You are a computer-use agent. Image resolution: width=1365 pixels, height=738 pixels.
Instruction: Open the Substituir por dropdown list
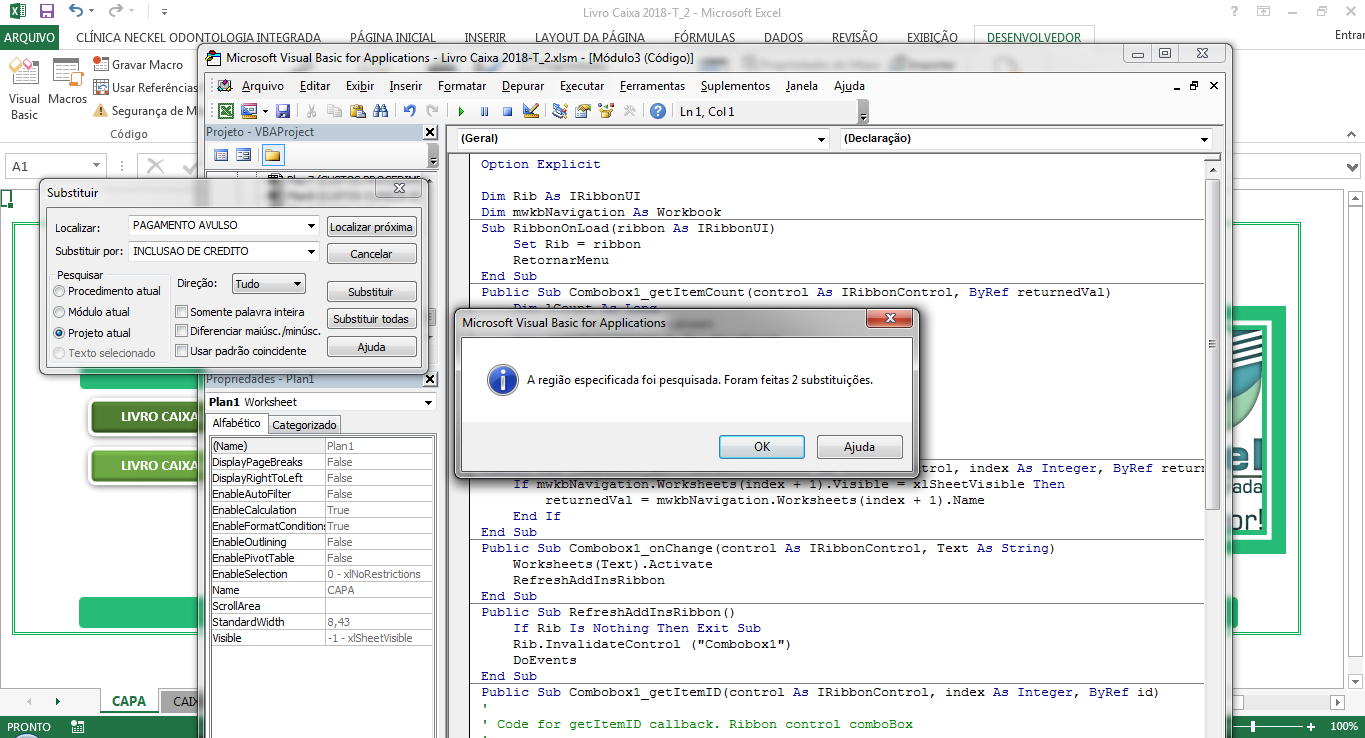[x=311, y=251]
